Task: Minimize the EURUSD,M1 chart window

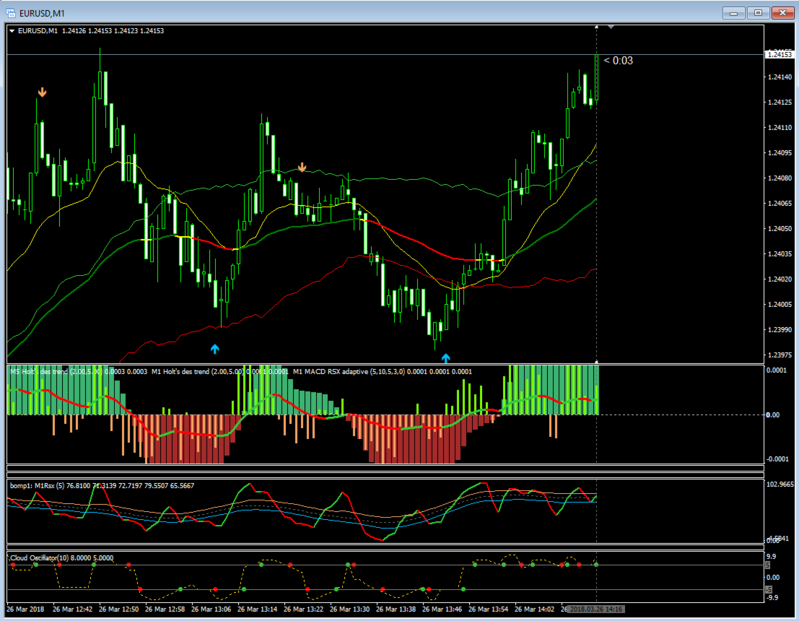Action: [734, 13]
